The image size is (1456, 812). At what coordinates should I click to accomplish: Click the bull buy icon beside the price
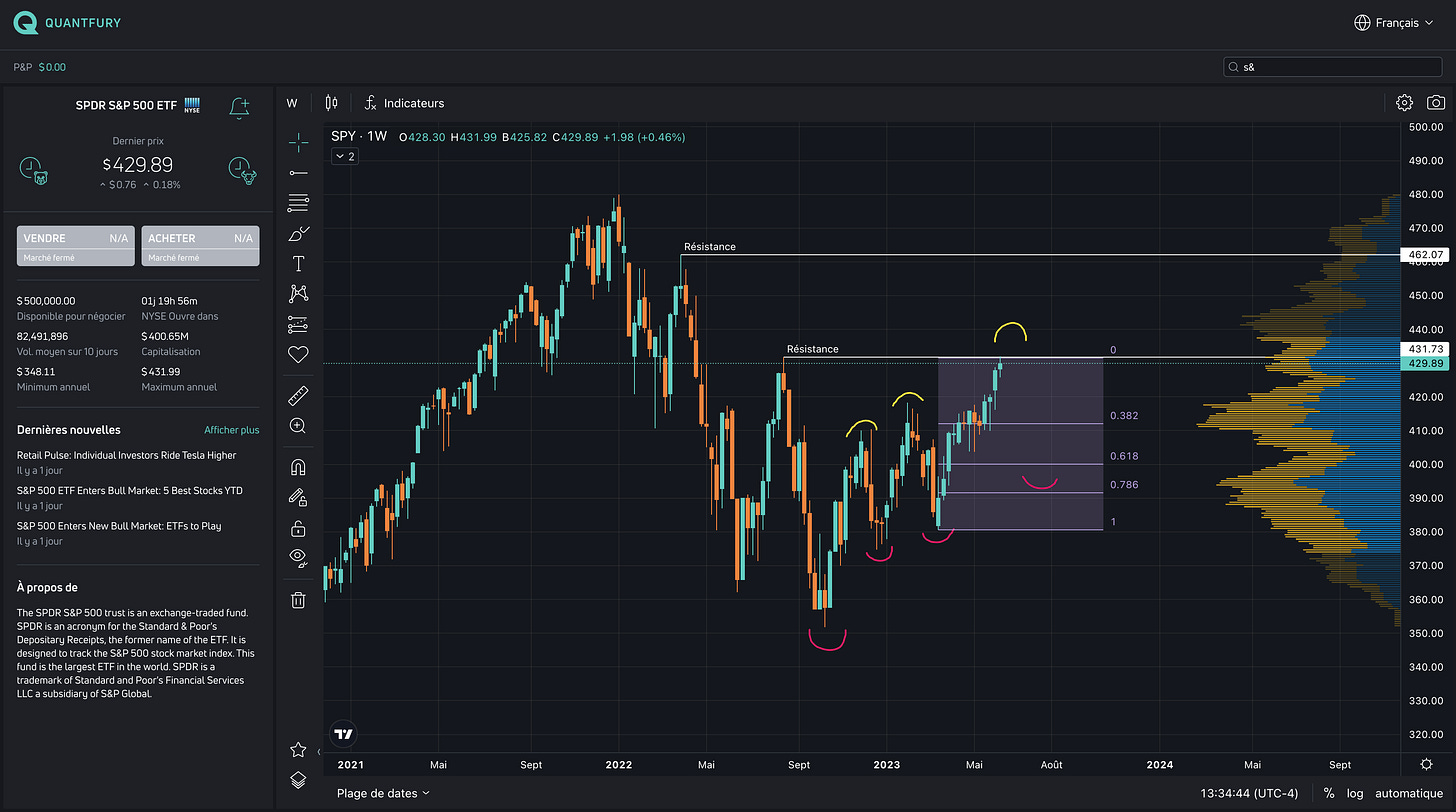241,170
